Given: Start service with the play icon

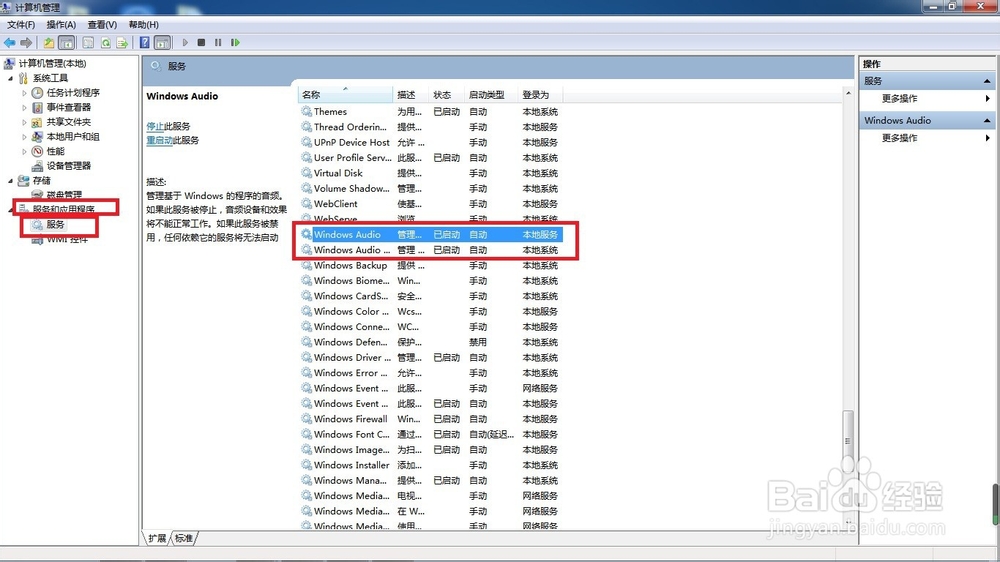Looking at the screenshot, I should tap(185, 43).
